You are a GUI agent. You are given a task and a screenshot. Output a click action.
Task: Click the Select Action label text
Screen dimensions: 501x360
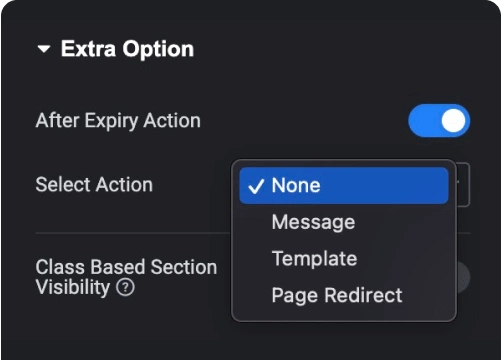point(94,185)
